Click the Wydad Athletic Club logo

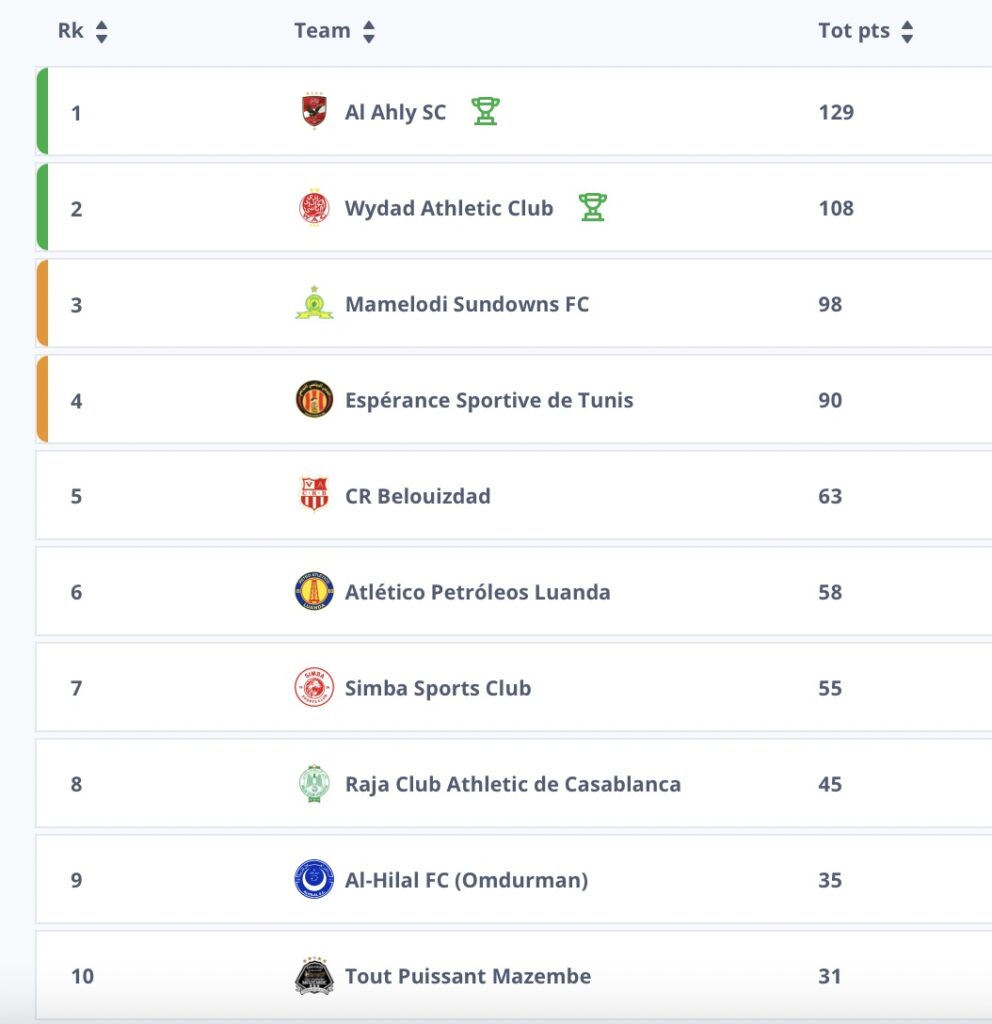[314, 208]
